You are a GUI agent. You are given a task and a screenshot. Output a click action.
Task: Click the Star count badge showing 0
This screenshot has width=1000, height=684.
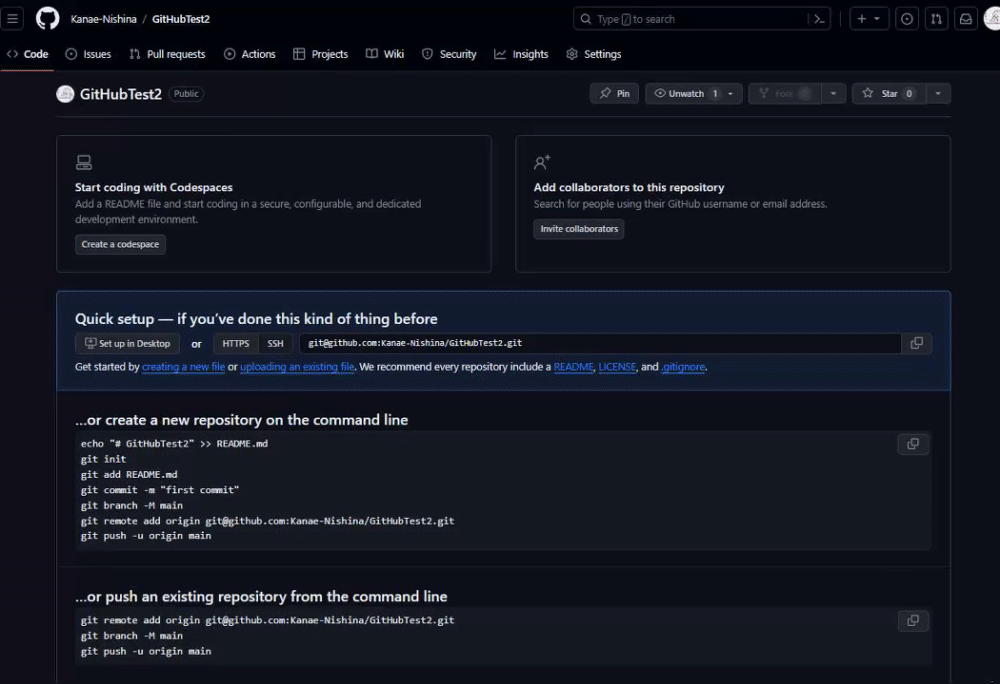coord(909,94)
